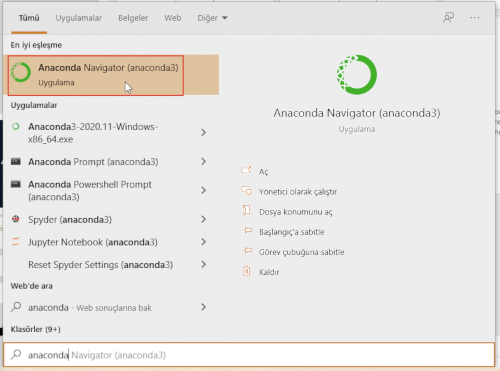Click Kaldır to uninstall

pyautogui.click(x=269, y=272)
